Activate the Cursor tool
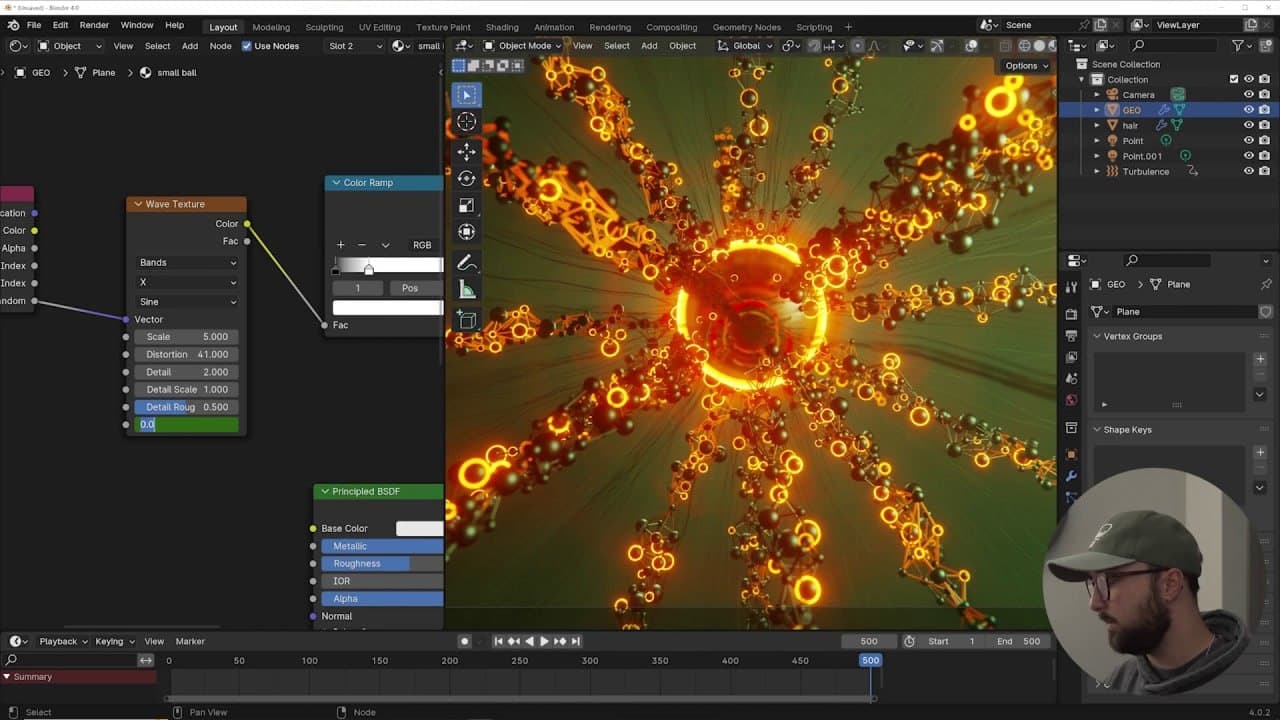This screenshot has width=1280, height=720. tap(466, 122)
